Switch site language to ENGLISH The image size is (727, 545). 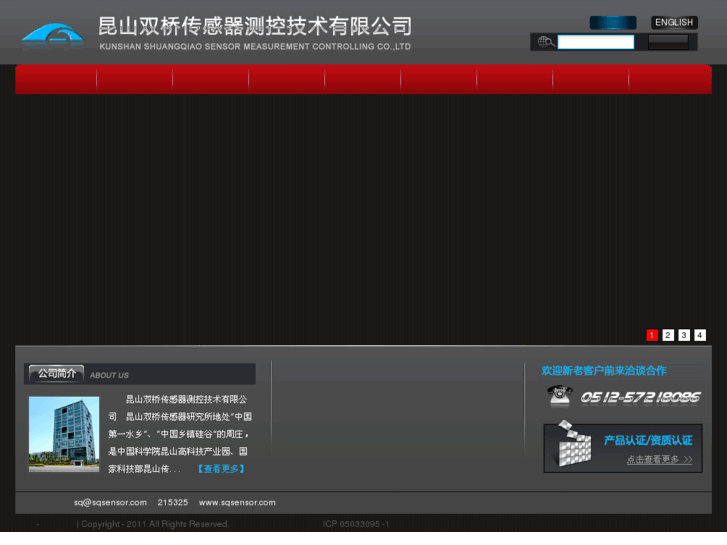pyautogui.click(x=674, y=23)
